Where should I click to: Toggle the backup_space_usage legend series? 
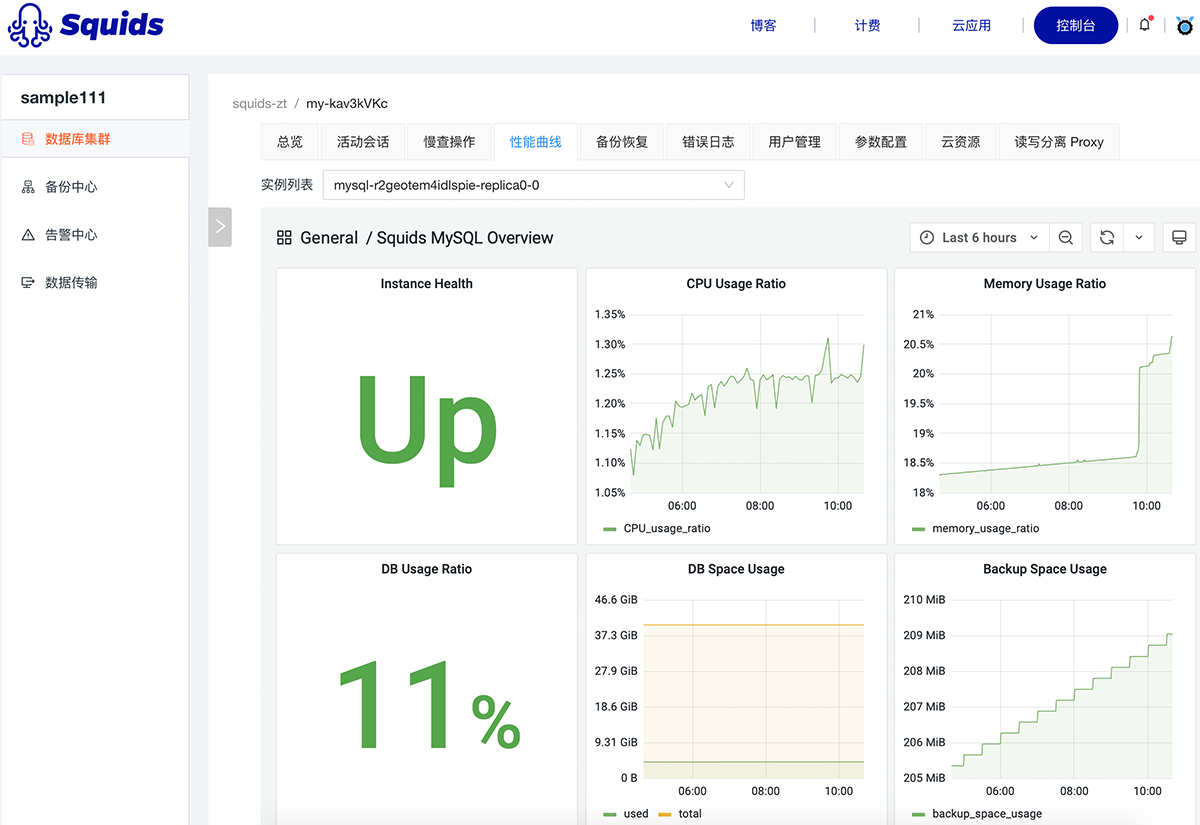(x=986, y=814)
